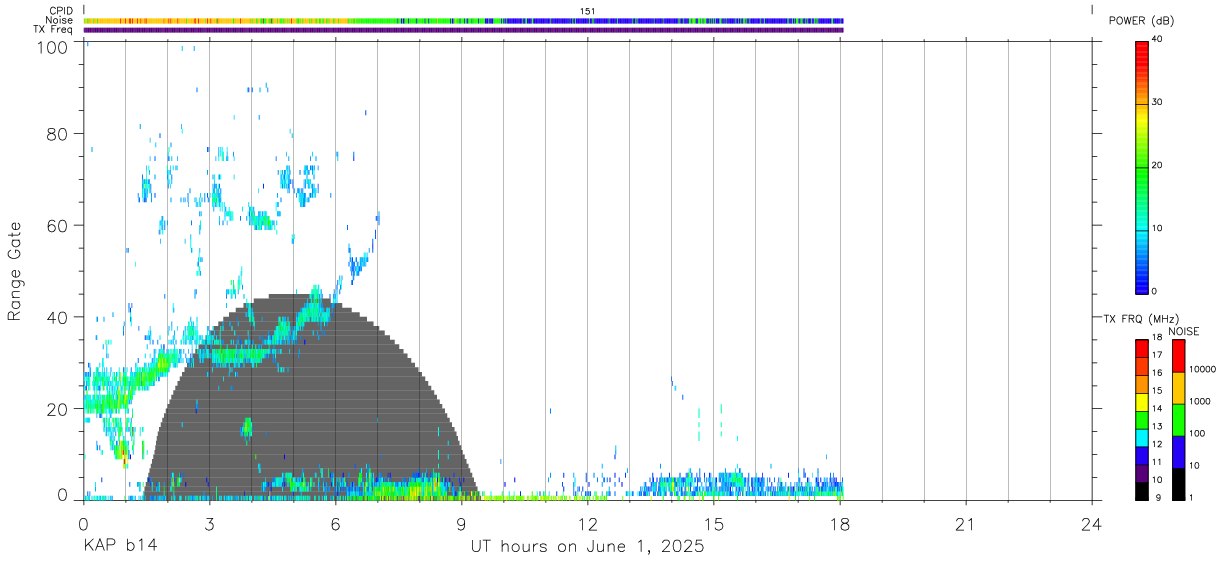Click the green swatch in NOISE legend
Viewport: 1228px width, 567px height.
pyautogui.click(x=1178, y=420)
